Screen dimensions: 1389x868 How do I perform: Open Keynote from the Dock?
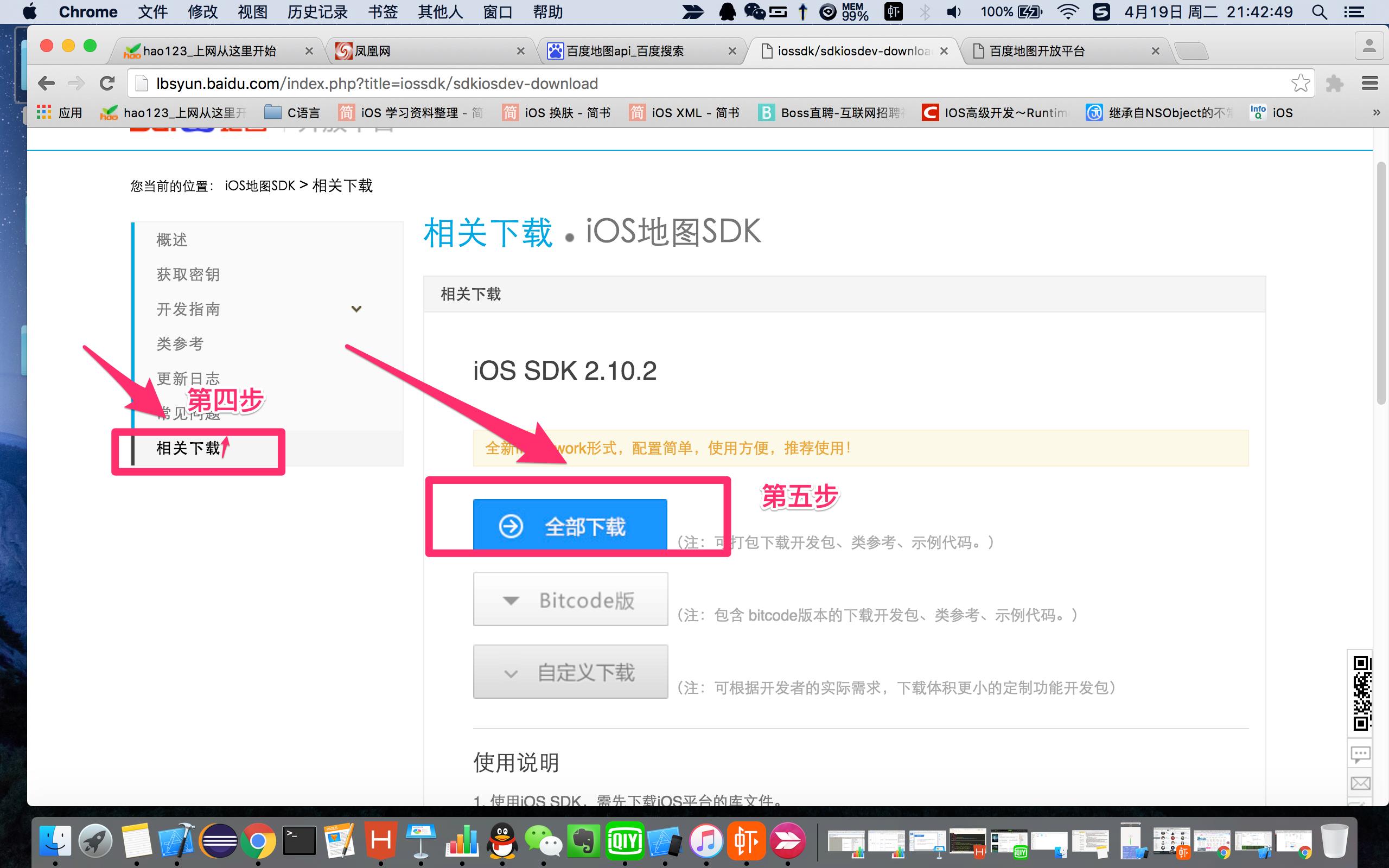[420, 841]
